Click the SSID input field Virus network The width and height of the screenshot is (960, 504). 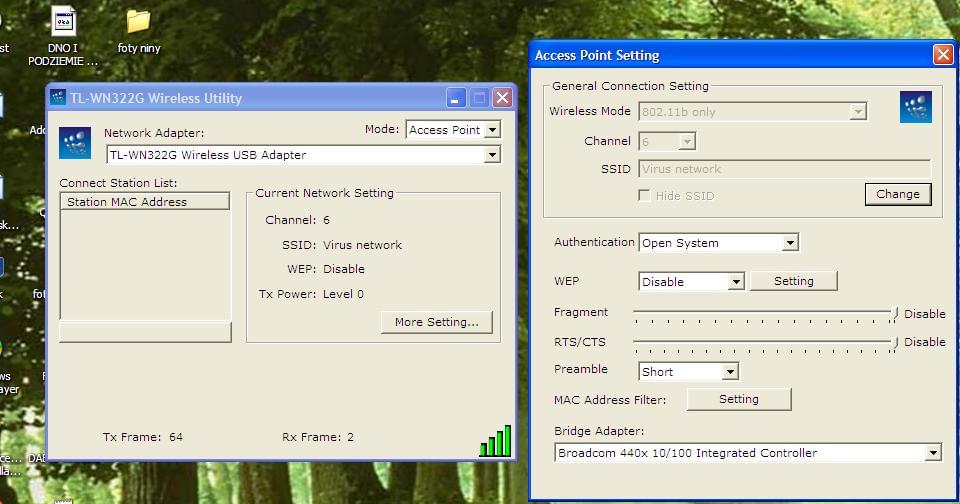pyautogui.click(x=784, y=169)
